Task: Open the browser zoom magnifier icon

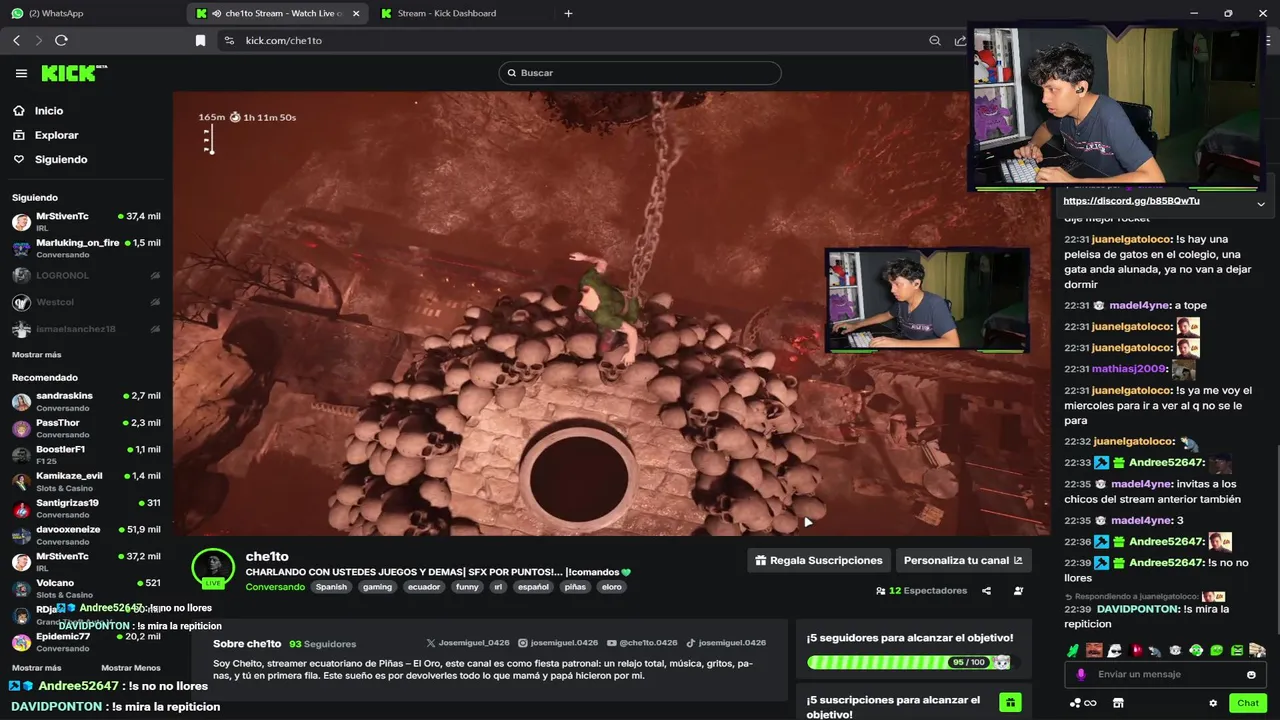Action: [x=935, y=40]
